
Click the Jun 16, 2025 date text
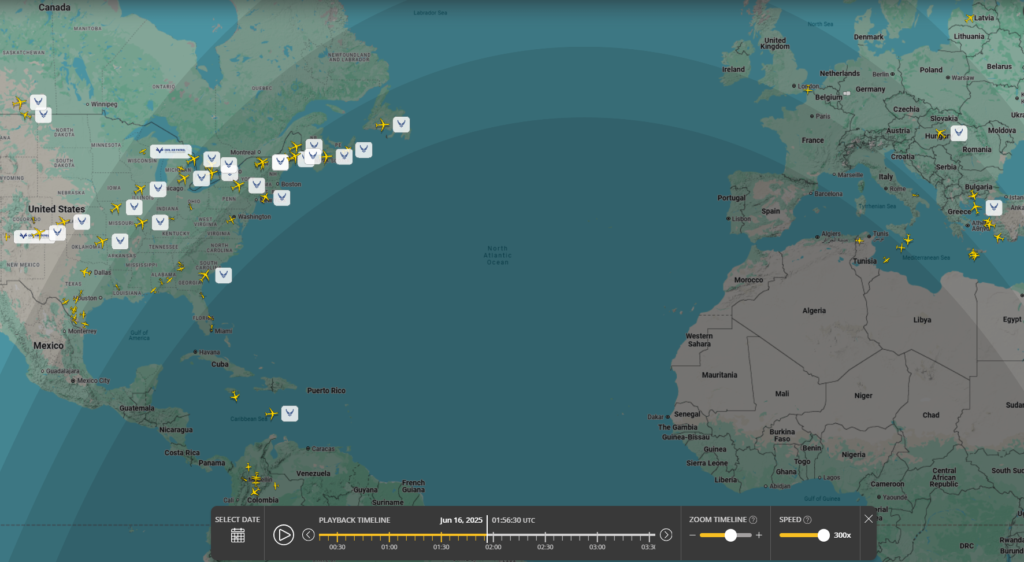461,520
